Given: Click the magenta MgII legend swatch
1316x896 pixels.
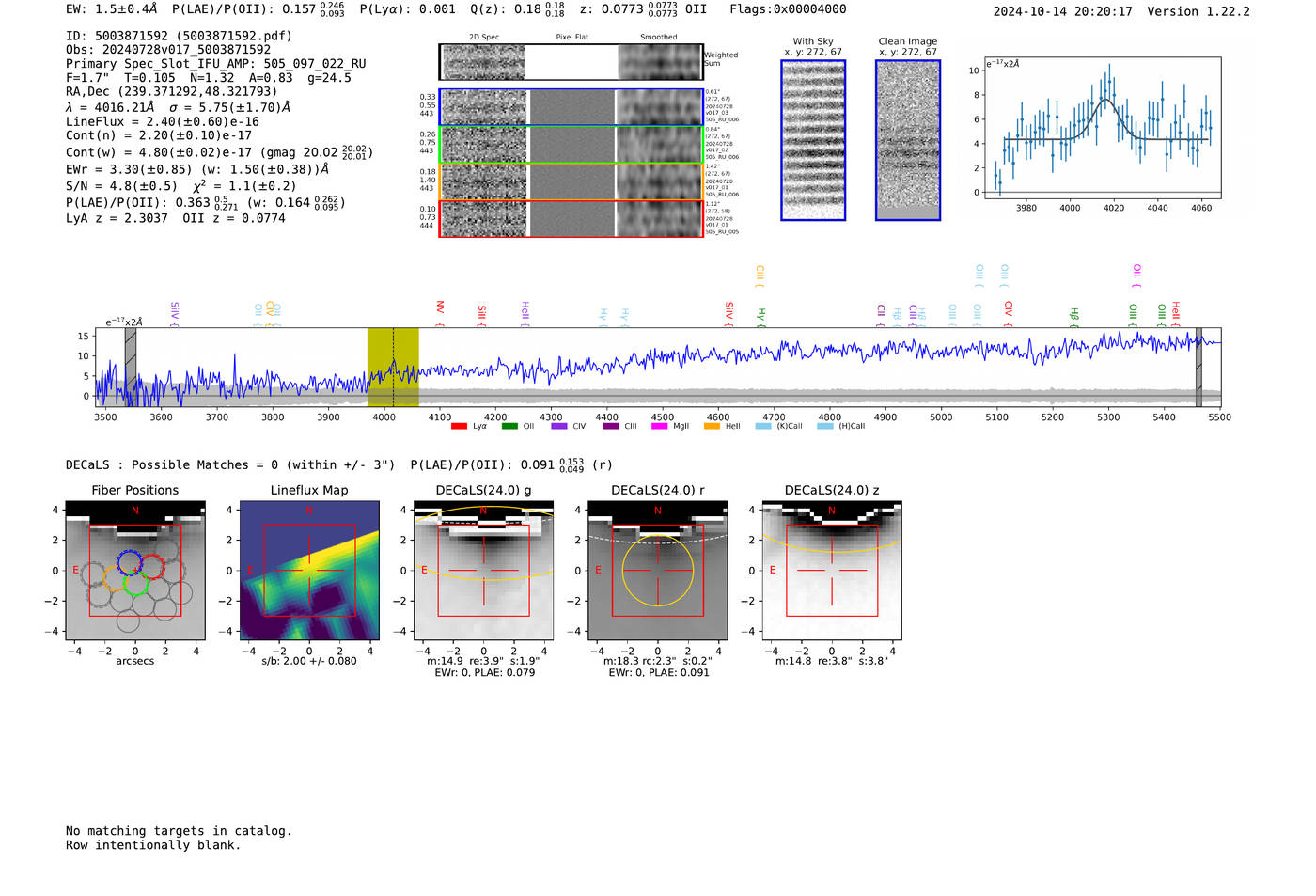Looking at the screenshot, I should pyautogui.click(x=659, y=426).
